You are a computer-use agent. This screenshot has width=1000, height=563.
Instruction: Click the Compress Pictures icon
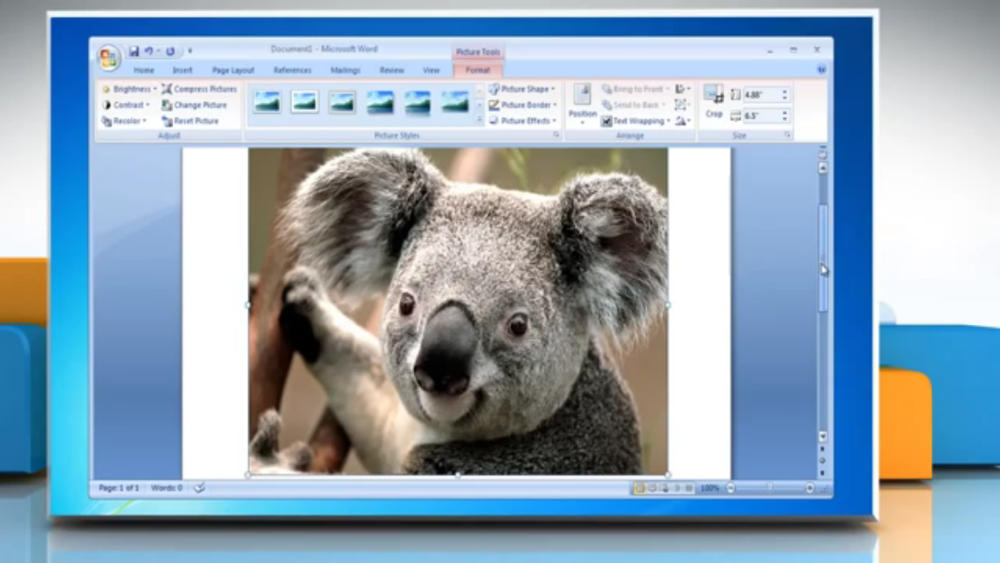click(x=166, y=89)
